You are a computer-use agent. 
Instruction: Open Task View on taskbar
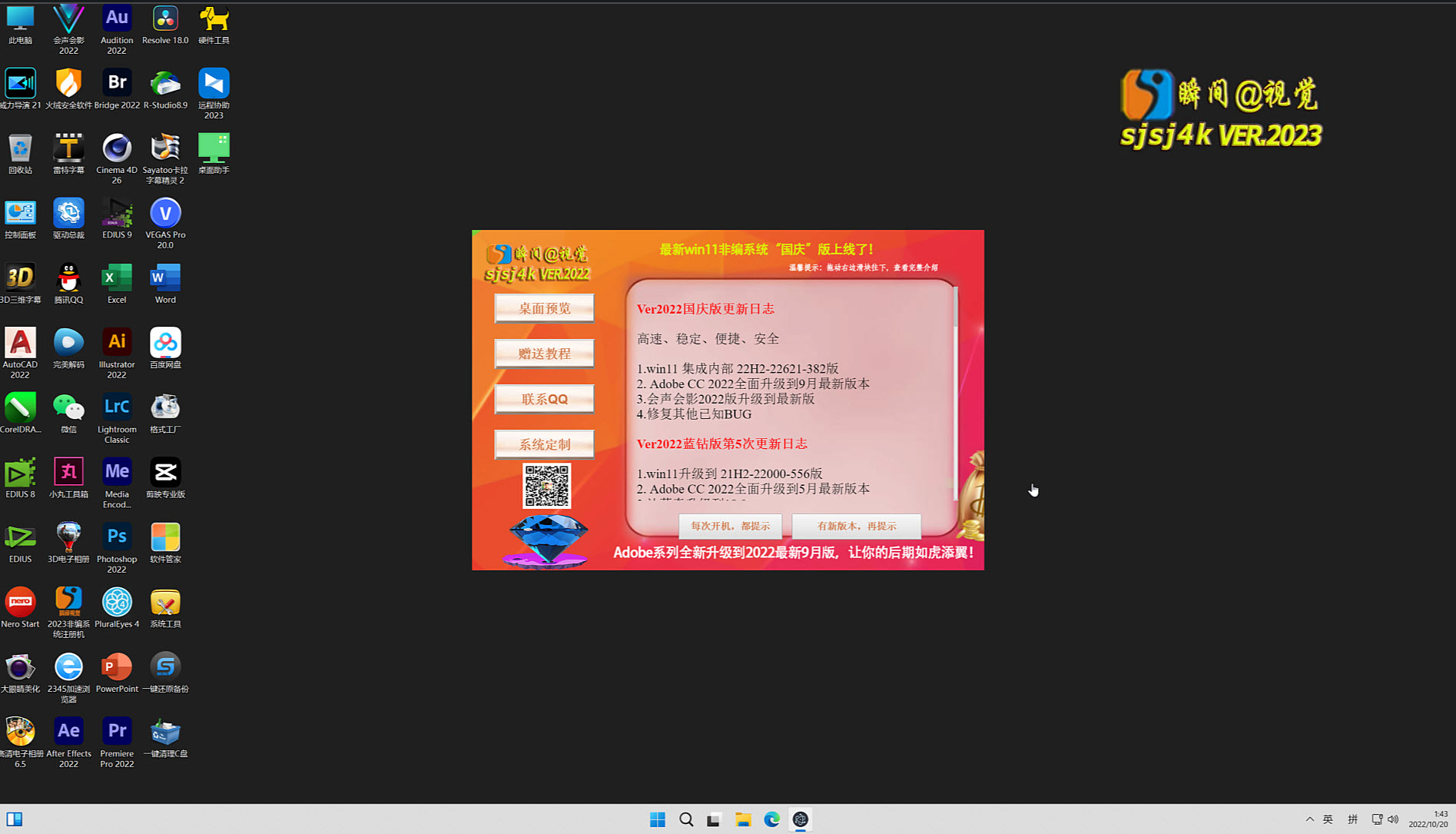pos(715,819)
